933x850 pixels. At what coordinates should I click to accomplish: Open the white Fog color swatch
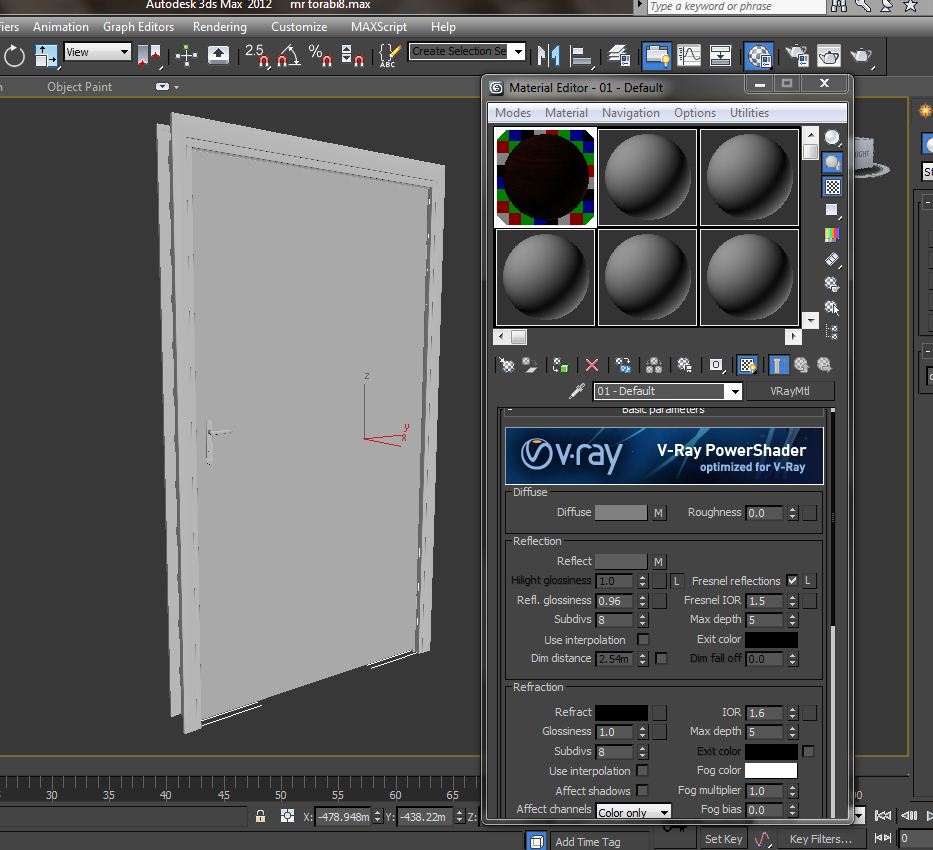coord(770,771)
